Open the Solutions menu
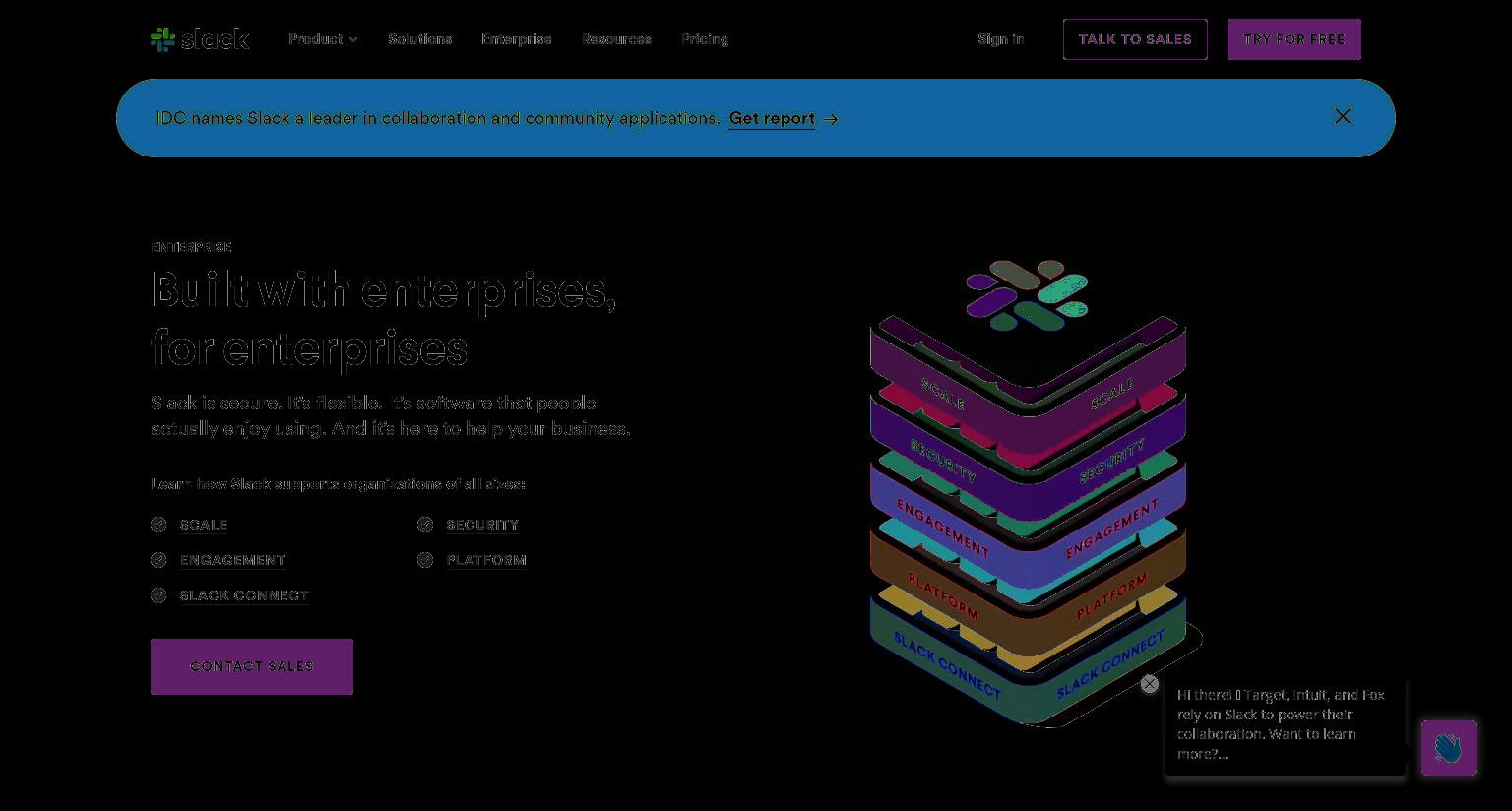 [x=420, y=39]
